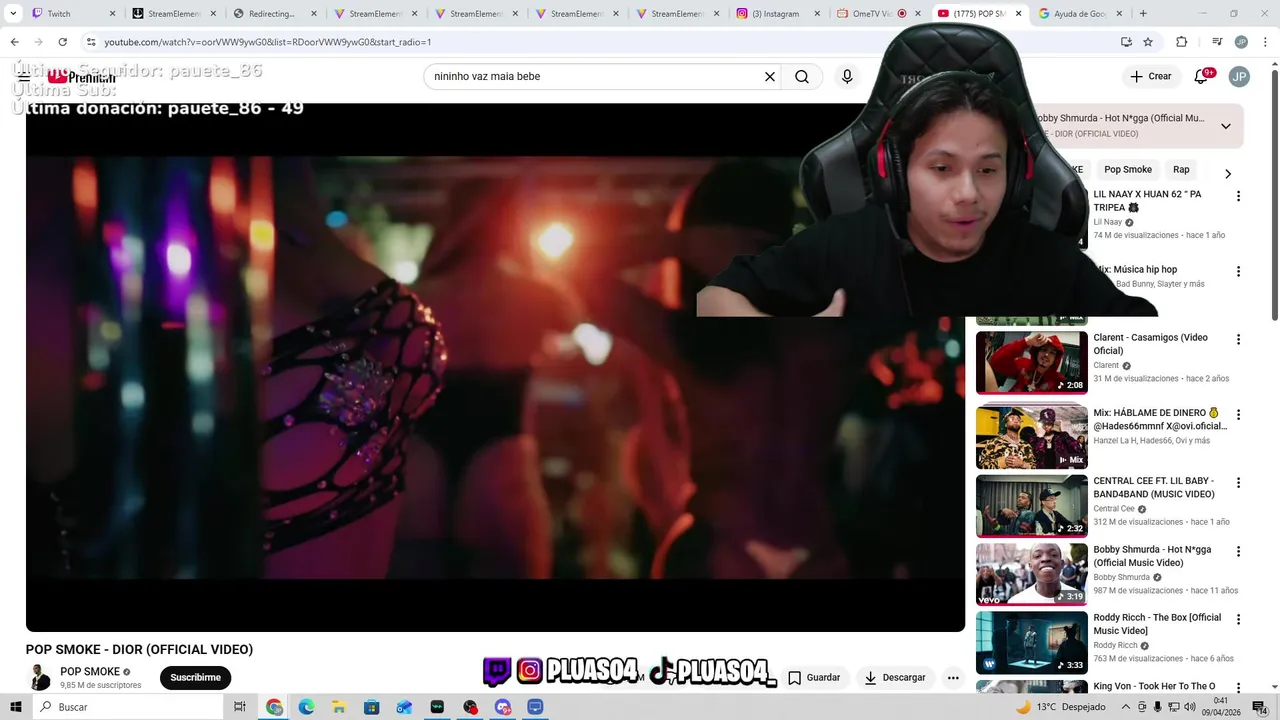Viewport: 1280px width, 720px height.
Task: Click the Suscribirme button
Action: coord(195,678)
